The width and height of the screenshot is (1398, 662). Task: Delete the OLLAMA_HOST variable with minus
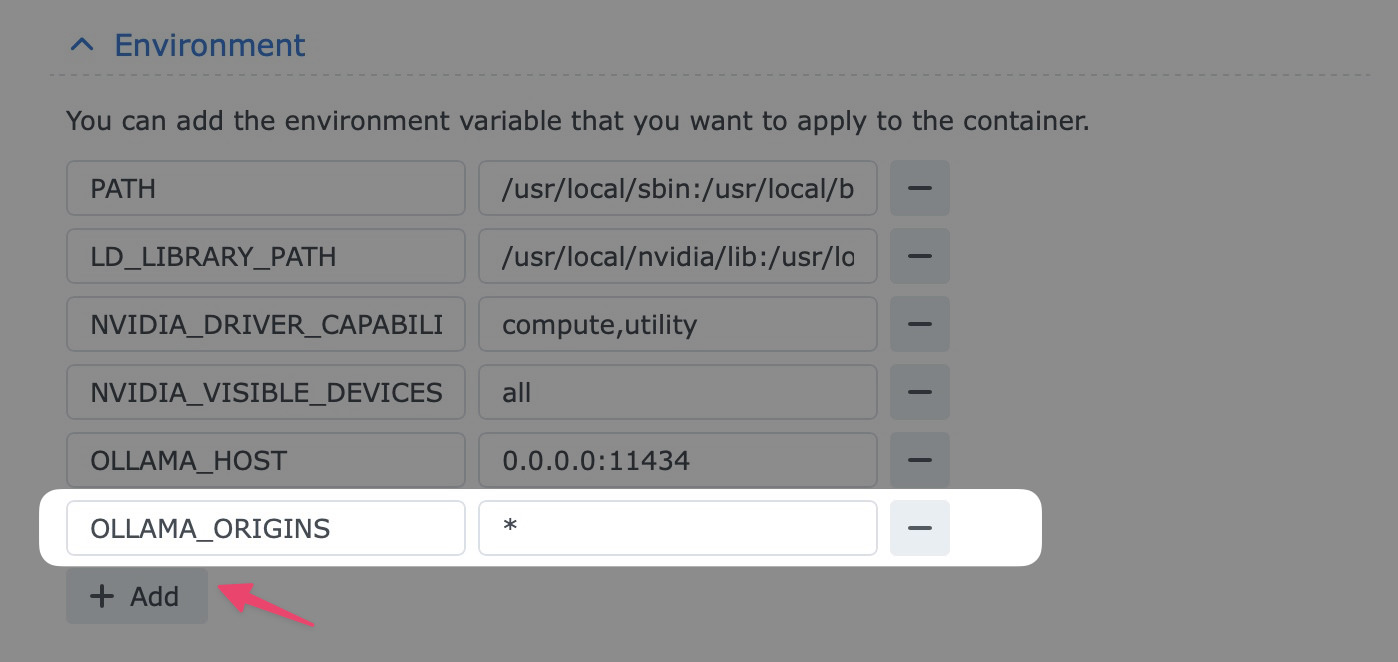click(919, 460)
